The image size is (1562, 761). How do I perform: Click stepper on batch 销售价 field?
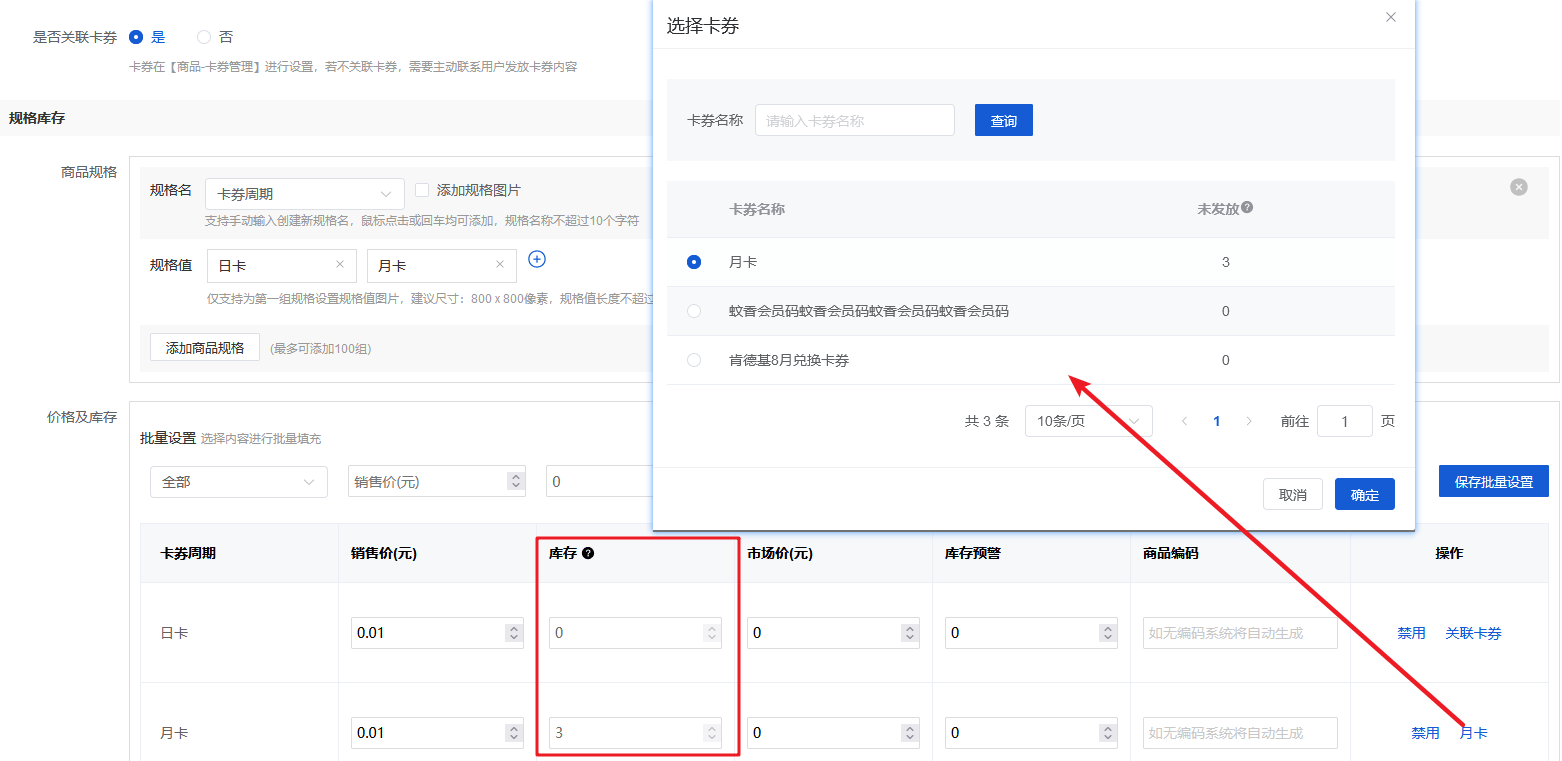point(516,482)
